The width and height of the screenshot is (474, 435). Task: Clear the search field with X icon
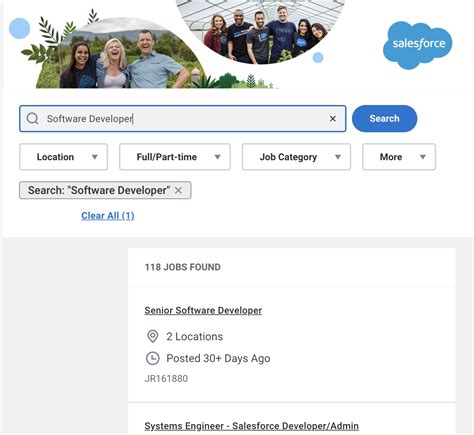[x=332, y=118]
